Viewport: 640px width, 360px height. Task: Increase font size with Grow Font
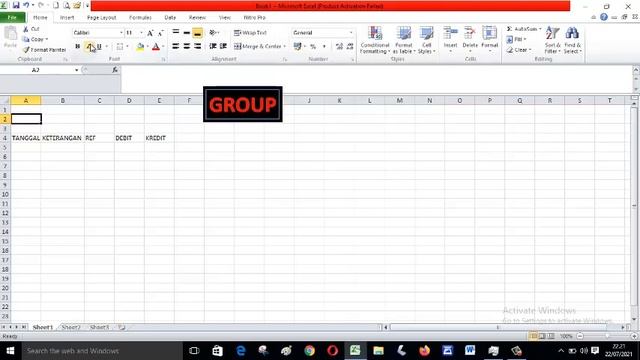coord(150,33)
